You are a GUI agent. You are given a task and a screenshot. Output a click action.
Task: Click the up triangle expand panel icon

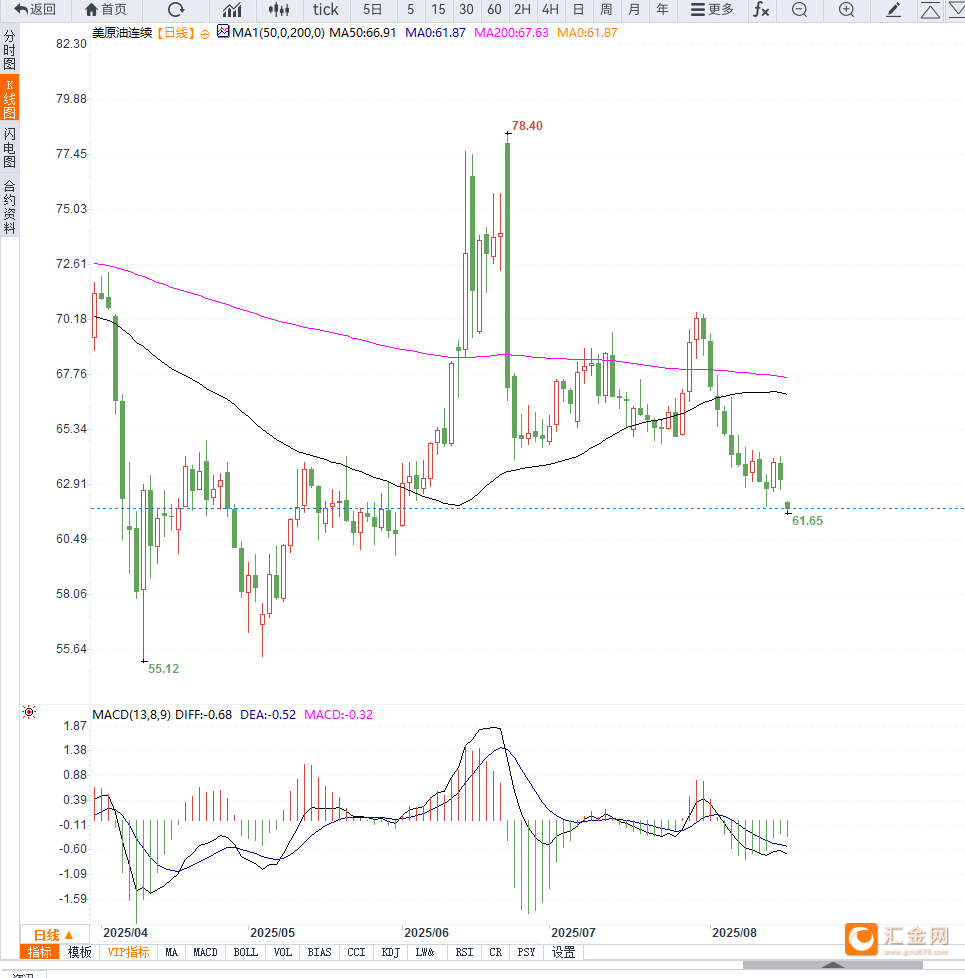pos(930,9)
